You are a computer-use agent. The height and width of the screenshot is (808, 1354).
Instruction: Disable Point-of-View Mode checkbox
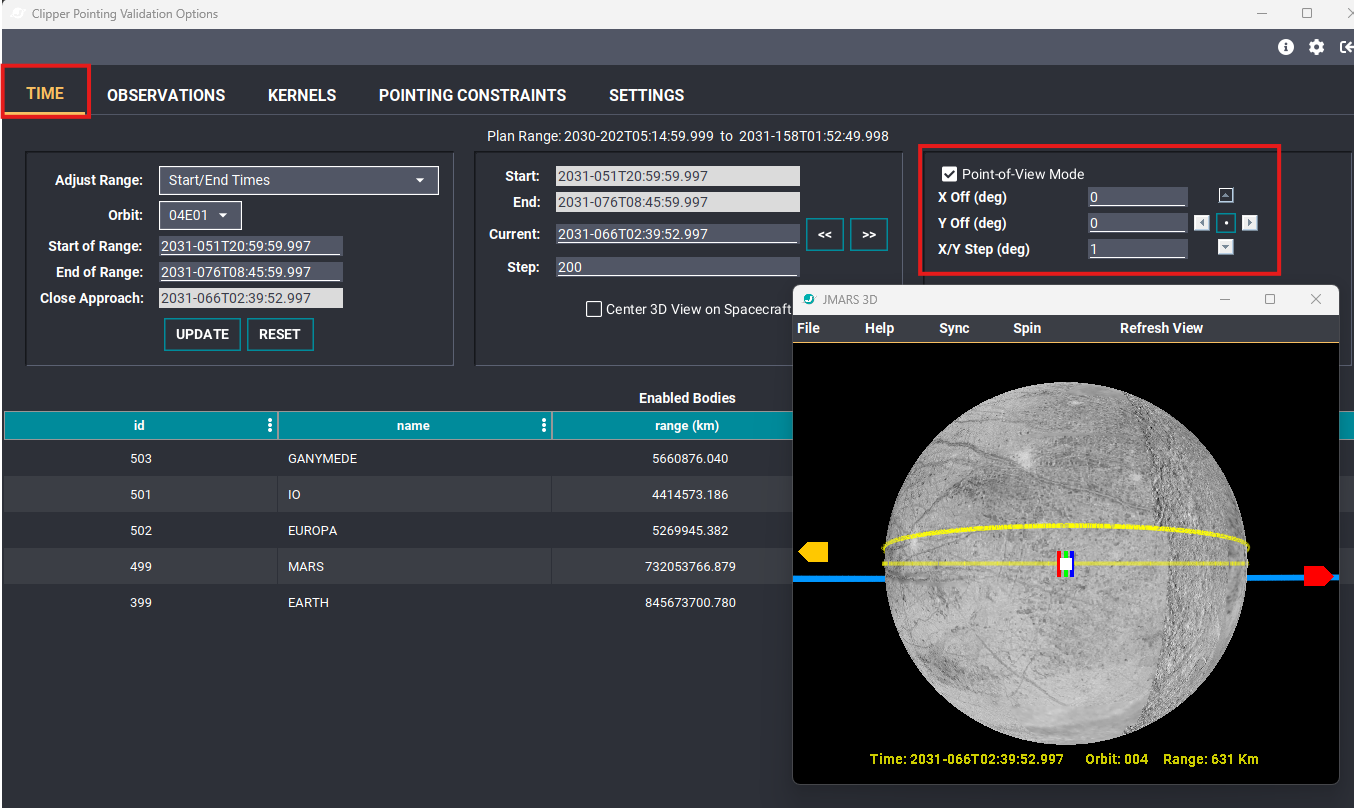click(x=950, y=174)
